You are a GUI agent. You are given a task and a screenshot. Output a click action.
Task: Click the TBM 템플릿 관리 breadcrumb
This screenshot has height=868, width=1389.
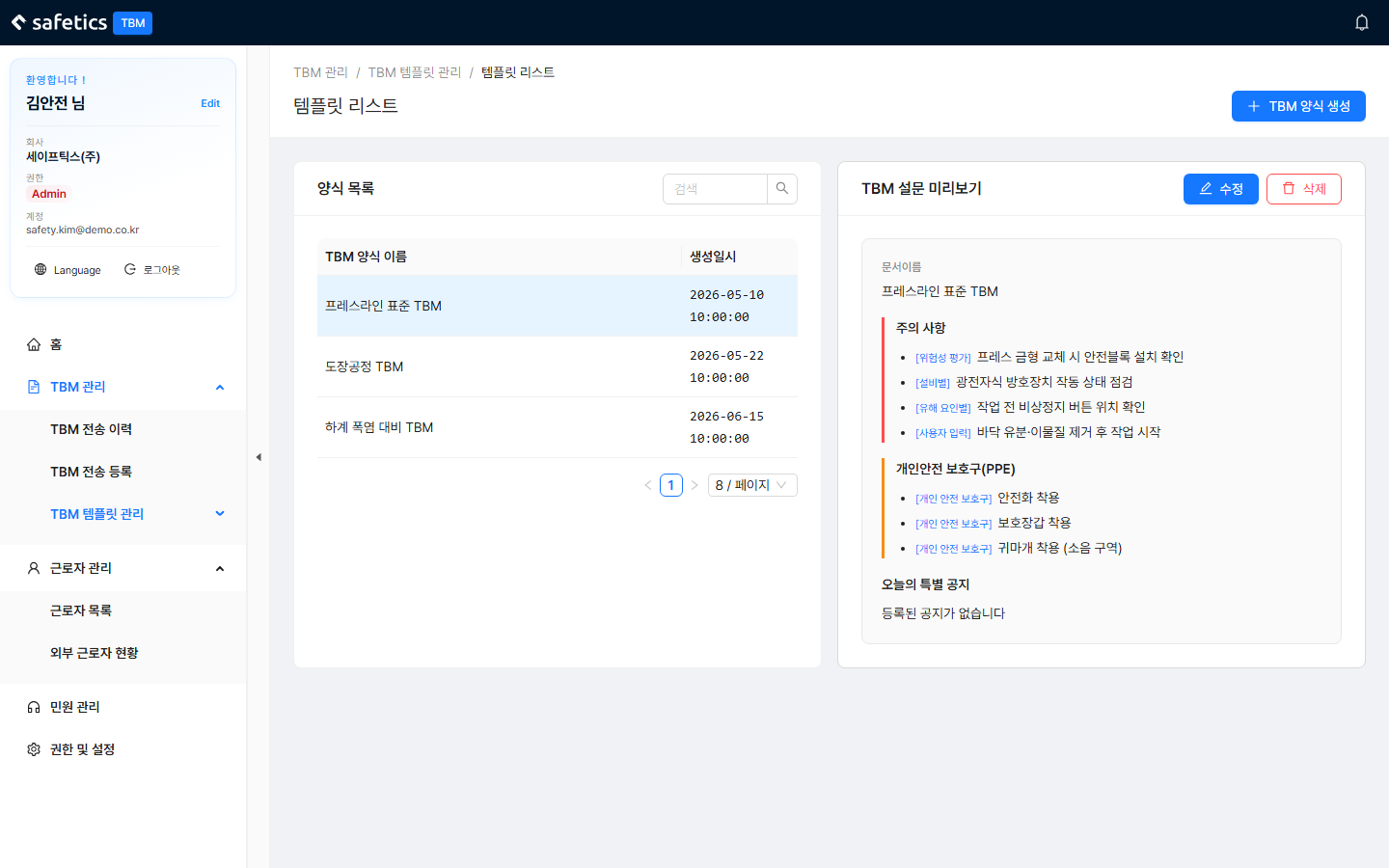[x=415, y=72]
